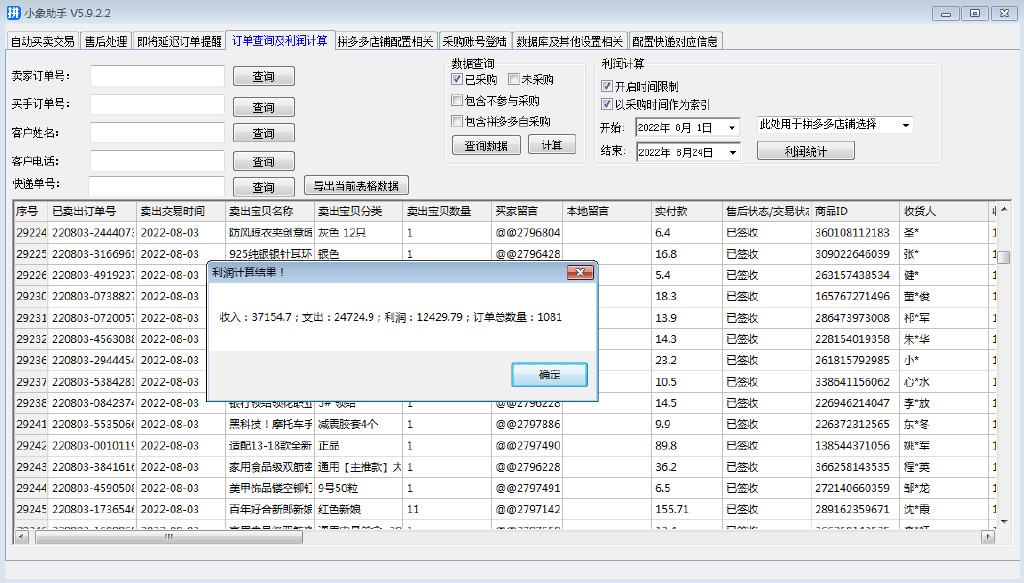This screenshot has height=583, width=1024.
Task: Click into the 客户电话 input field
Action: pos(157,161)
